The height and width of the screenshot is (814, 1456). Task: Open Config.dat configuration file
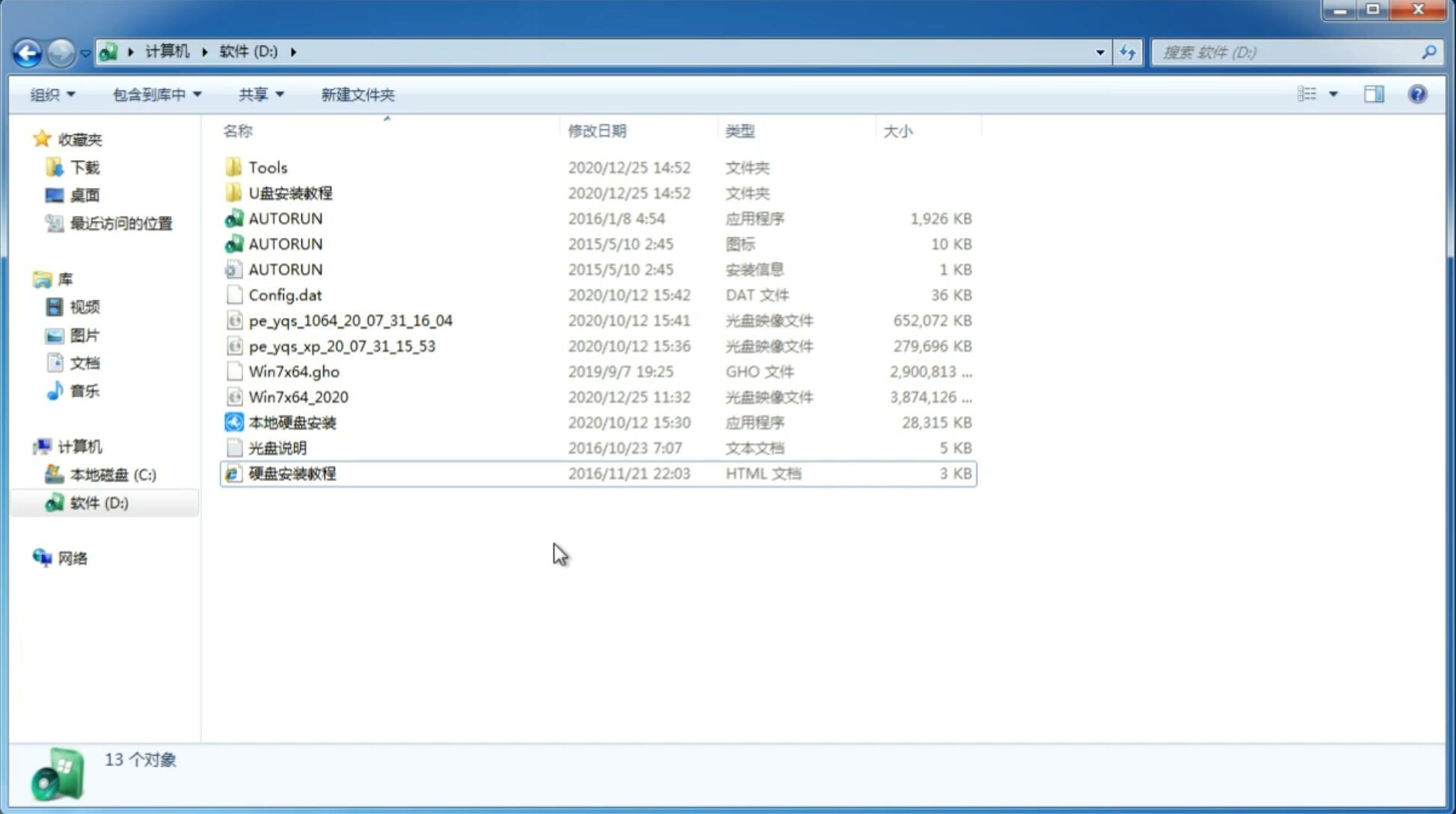284,294
